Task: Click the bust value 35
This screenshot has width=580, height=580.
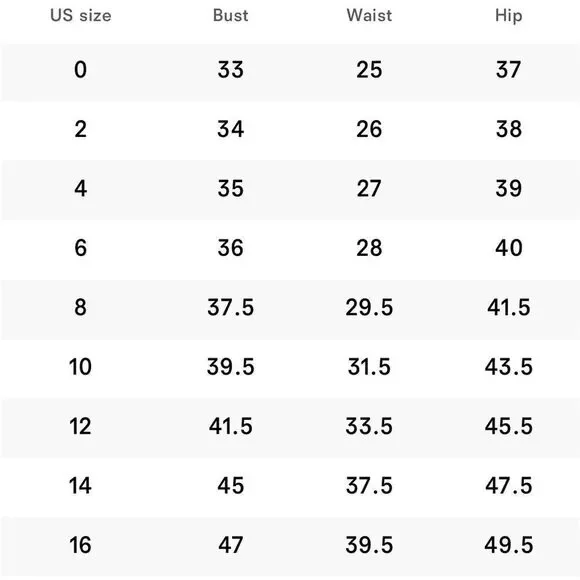Action: point(230,188)
